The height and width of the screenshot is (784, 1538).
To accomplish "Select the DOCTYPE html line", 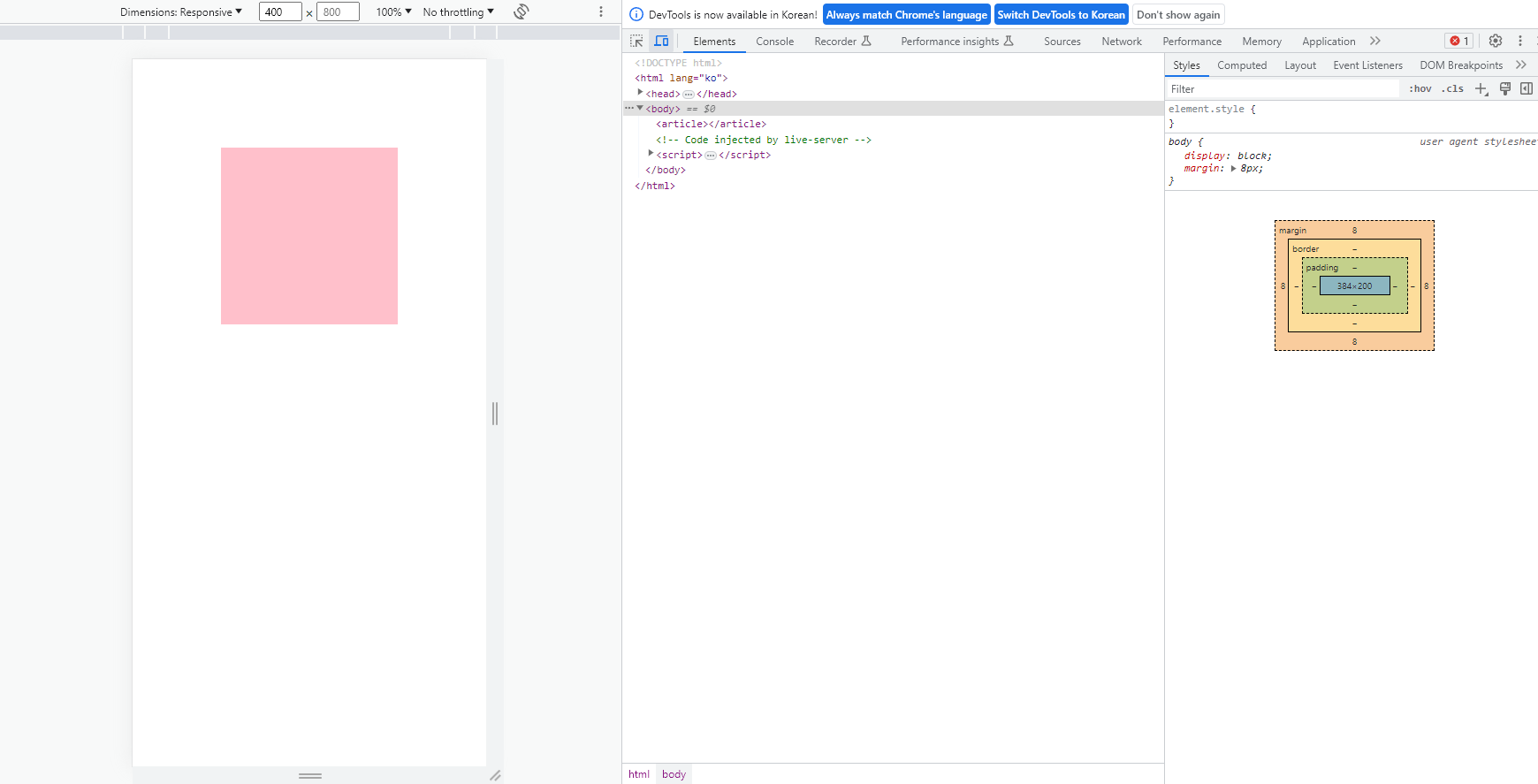I will [x=678, y=63].
